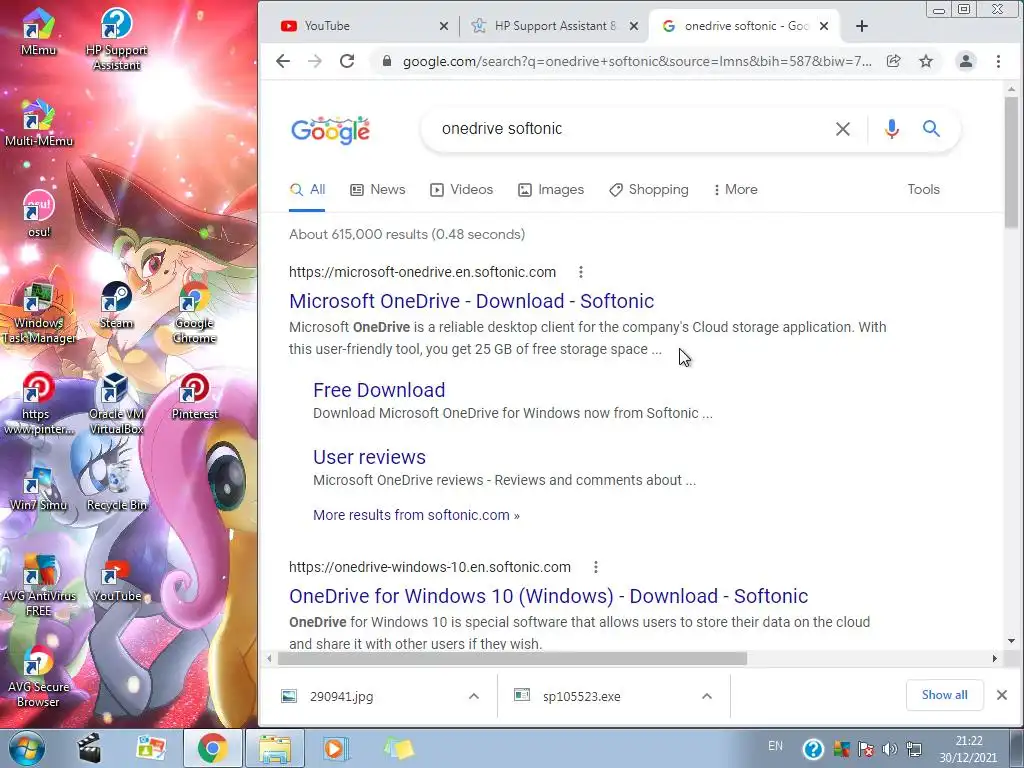The image size is (1024, 768).
Task: Close the HP Support Assistant tab
Action: [633, 26]
